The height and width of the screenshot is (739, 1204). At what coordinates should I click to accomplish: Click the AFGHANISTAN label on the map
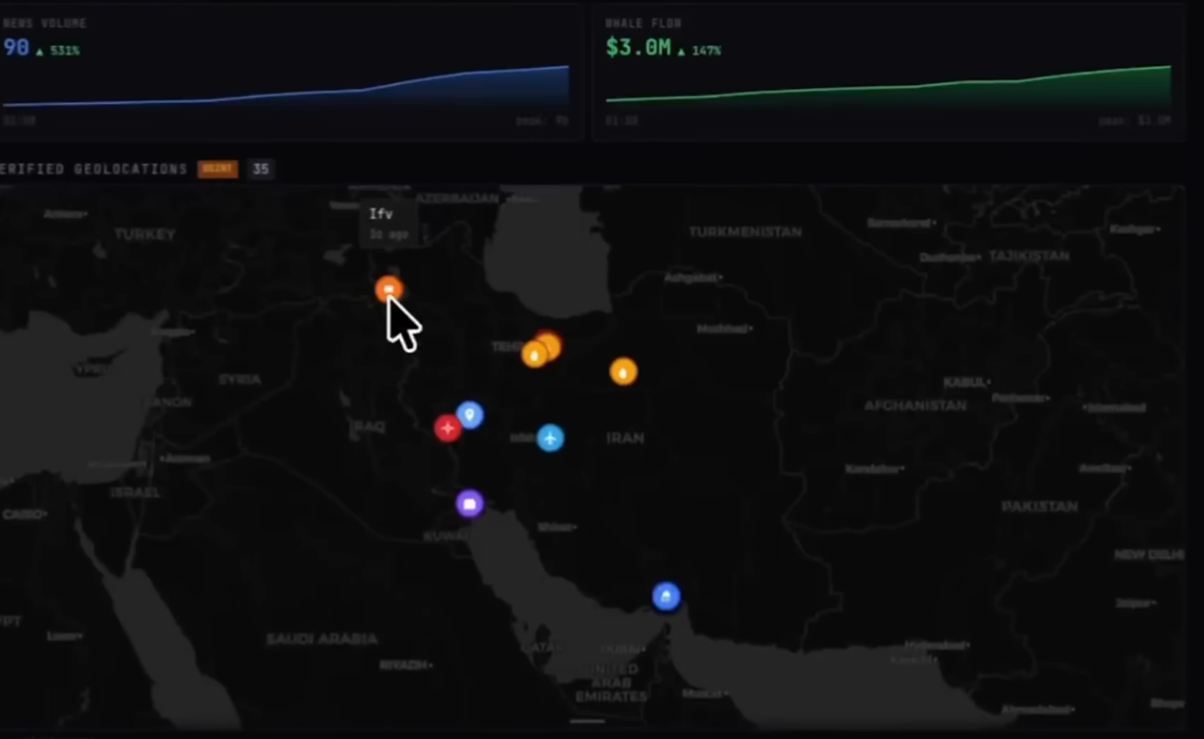915,405
